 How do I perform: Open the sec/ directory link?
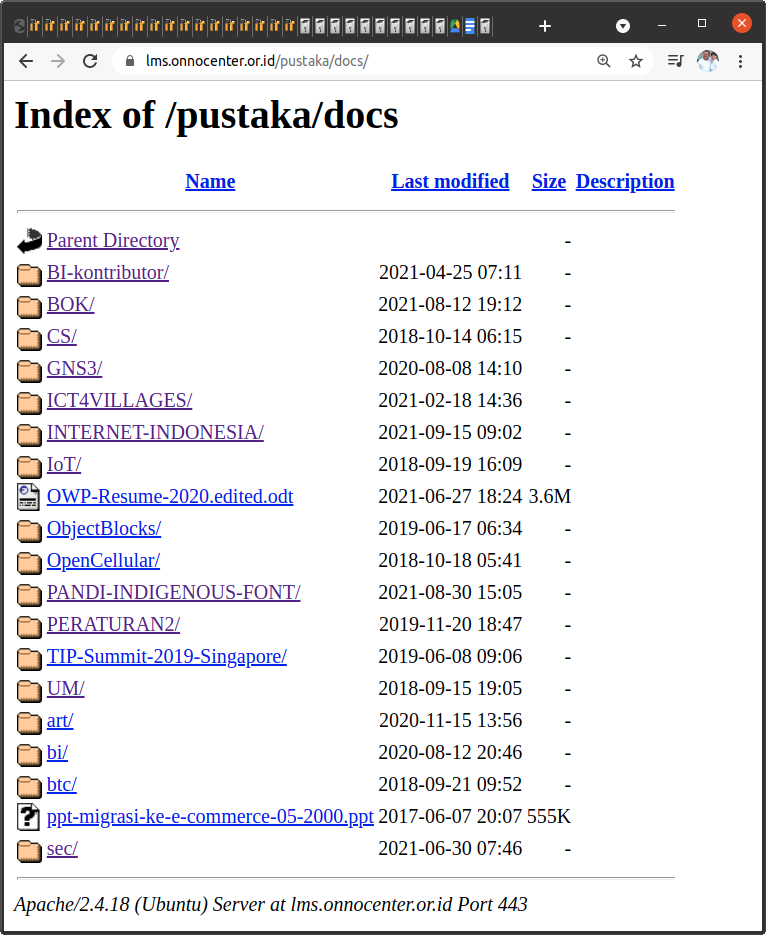tap(63, 849)
